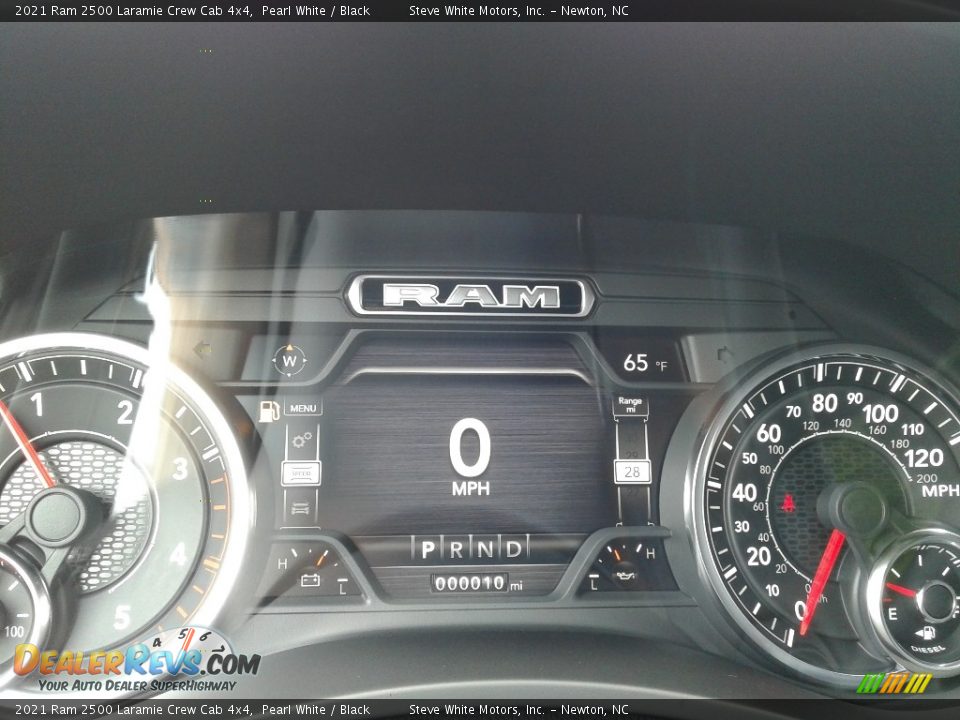Viewport: 960px width, 720px height.
Task: Click the P gear indicator
Action: coord(428,549)
